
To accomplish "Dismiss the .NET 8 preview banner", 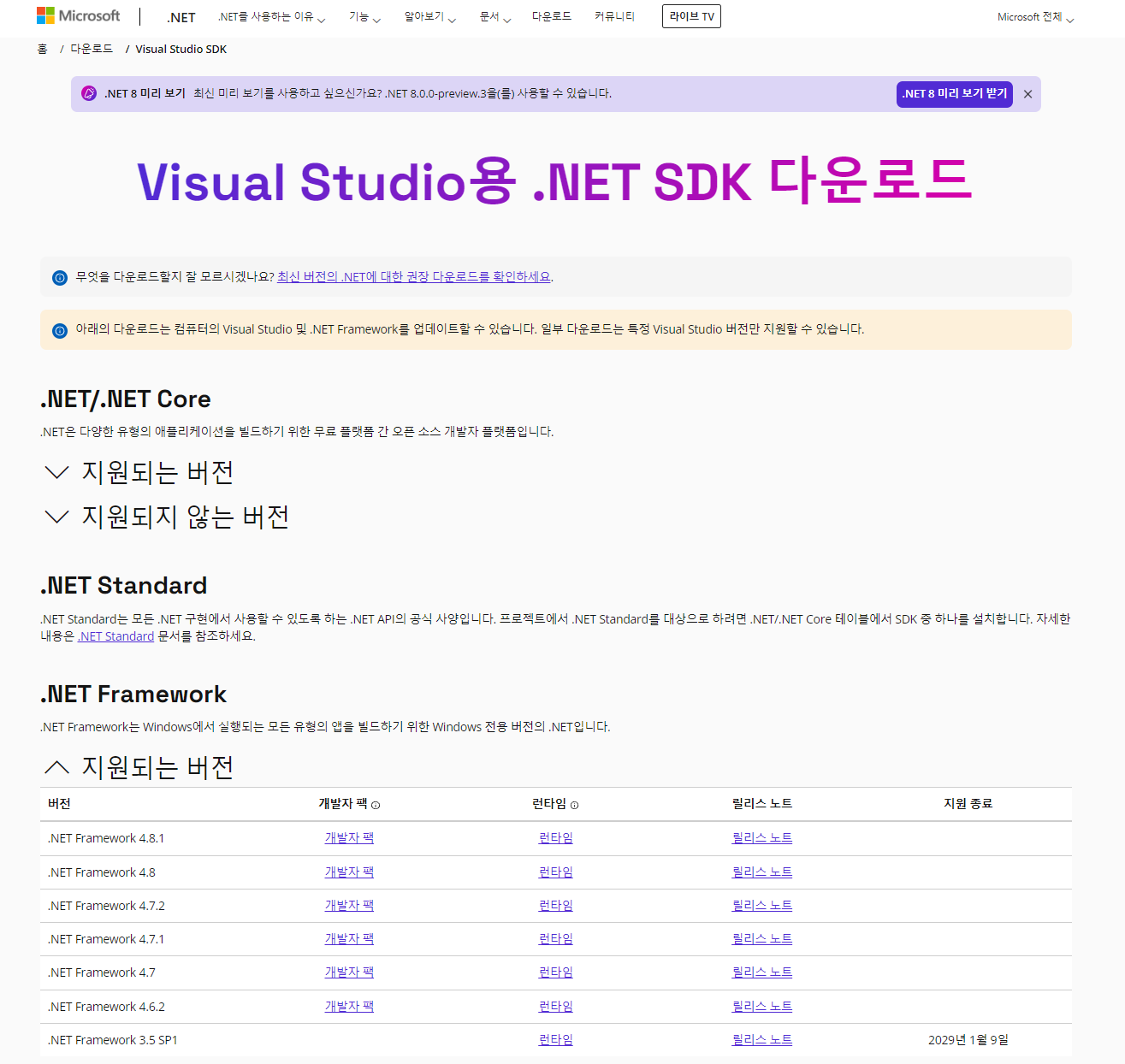I will pyautogui.click(x=1027, y=94).
